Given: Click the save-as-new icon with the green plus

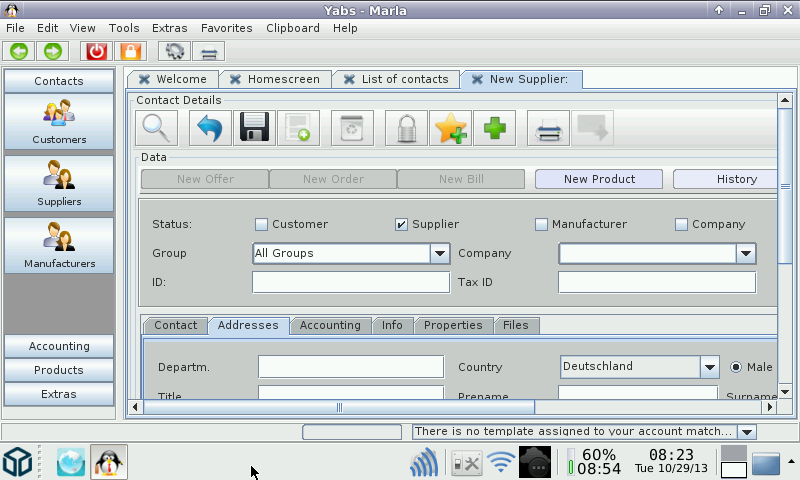Looking at the screenshot, I should 298,128.
